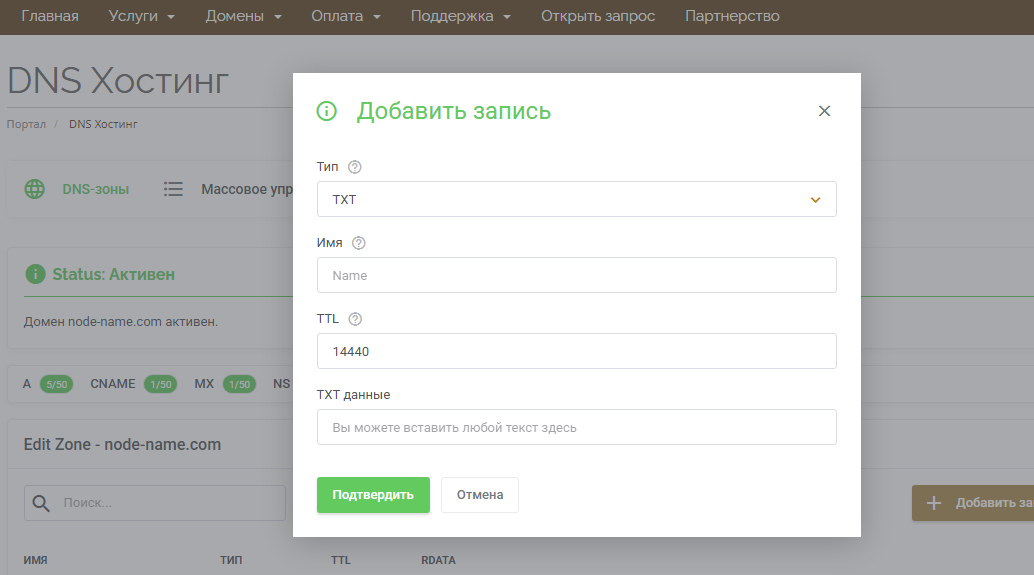The height and width of the screenshot is (575, 1034).
Task: Click the green Status info icon
Action: 35,274
